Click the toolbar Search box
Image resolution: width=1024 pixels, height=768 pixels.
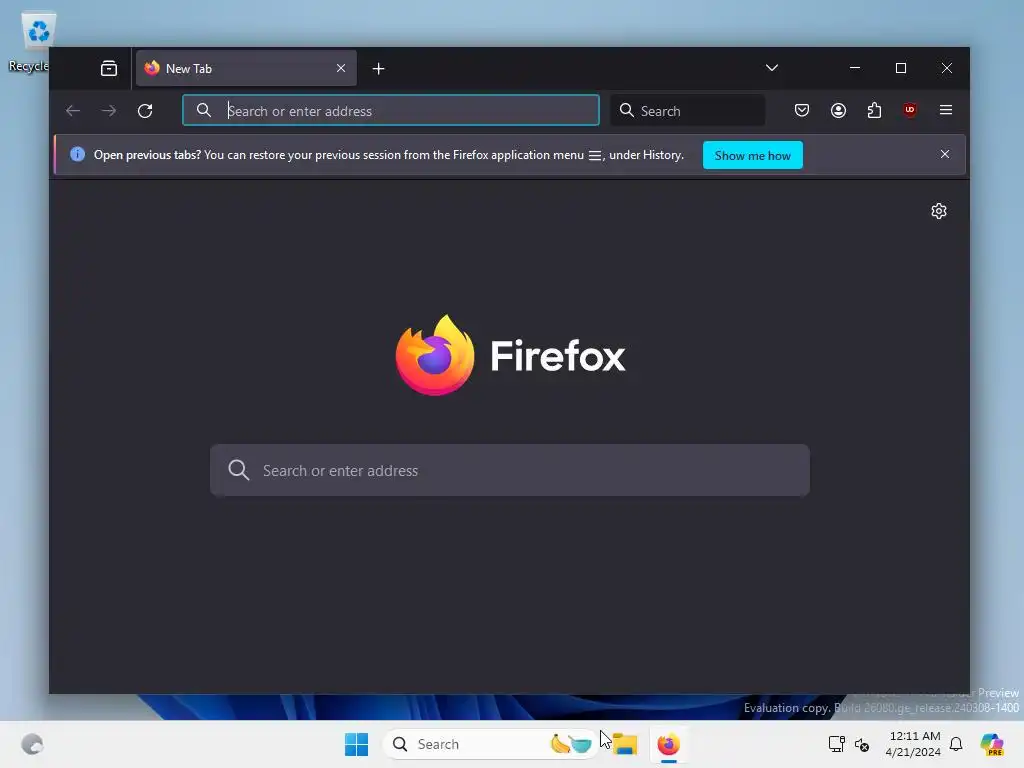tap(688, 110)
